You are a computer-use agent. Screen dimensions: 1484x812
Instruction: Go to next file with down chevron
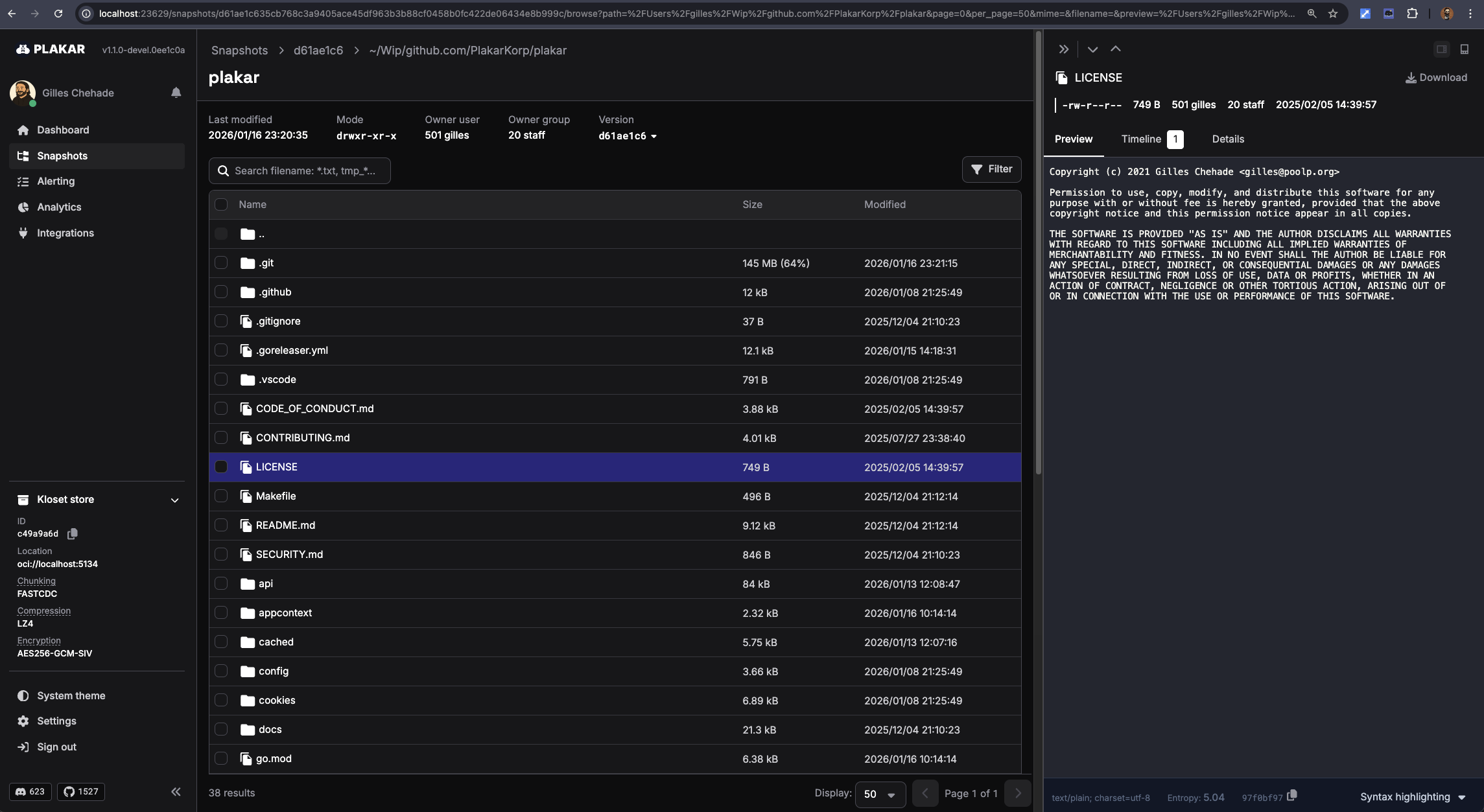tap(1092, 49)
